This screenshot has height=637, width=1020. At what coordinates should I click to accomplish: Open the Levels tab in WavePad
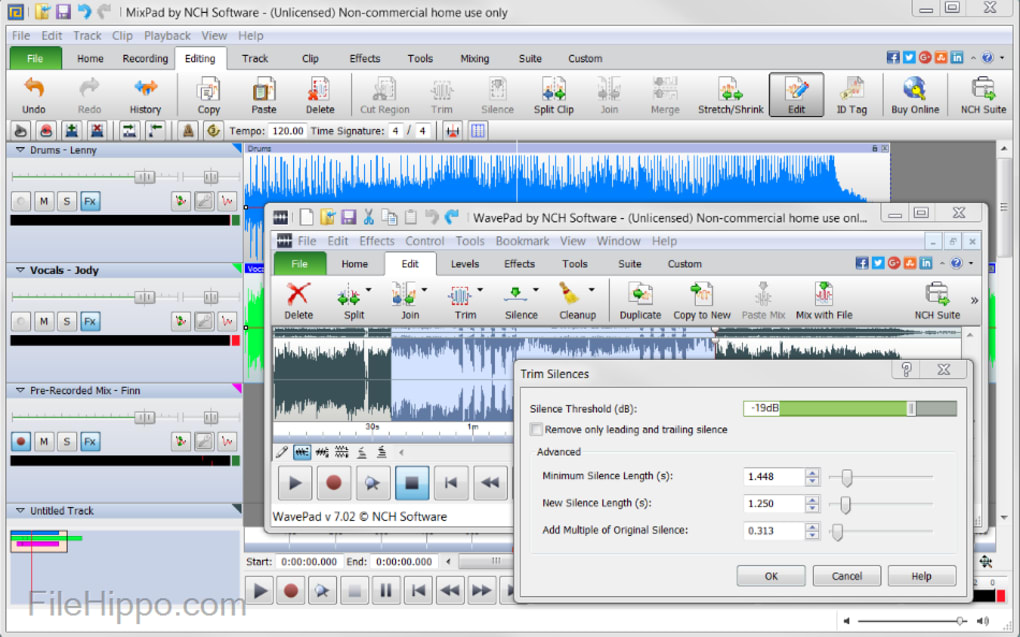[465, 263]
